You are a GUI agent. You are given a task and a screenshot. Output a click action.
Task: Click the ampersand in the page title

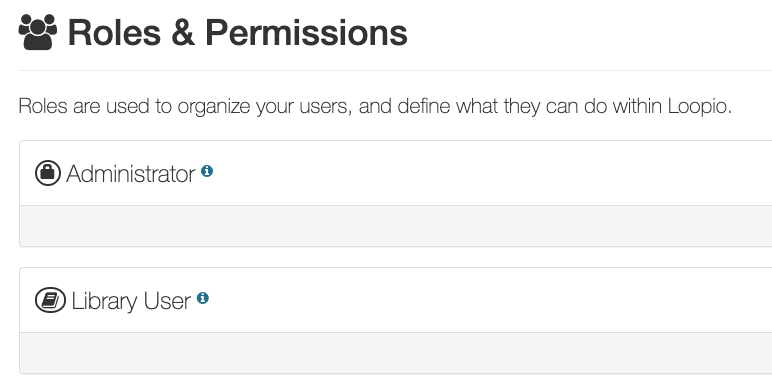[183, 32]
